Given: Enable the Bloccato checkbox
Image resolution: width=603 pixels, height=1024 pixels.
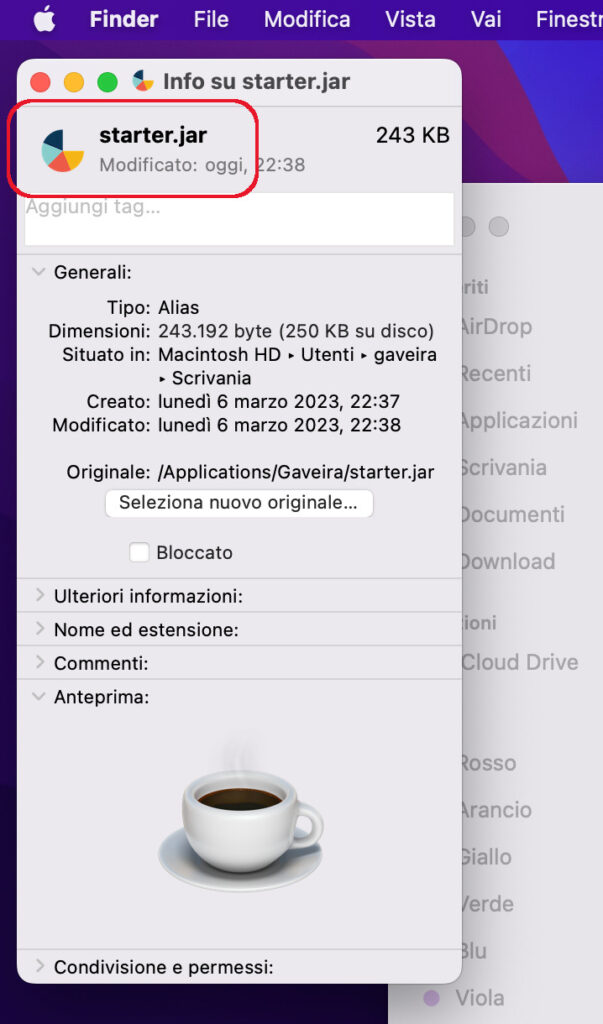Looking at the screenshot, I should (139, 552).
